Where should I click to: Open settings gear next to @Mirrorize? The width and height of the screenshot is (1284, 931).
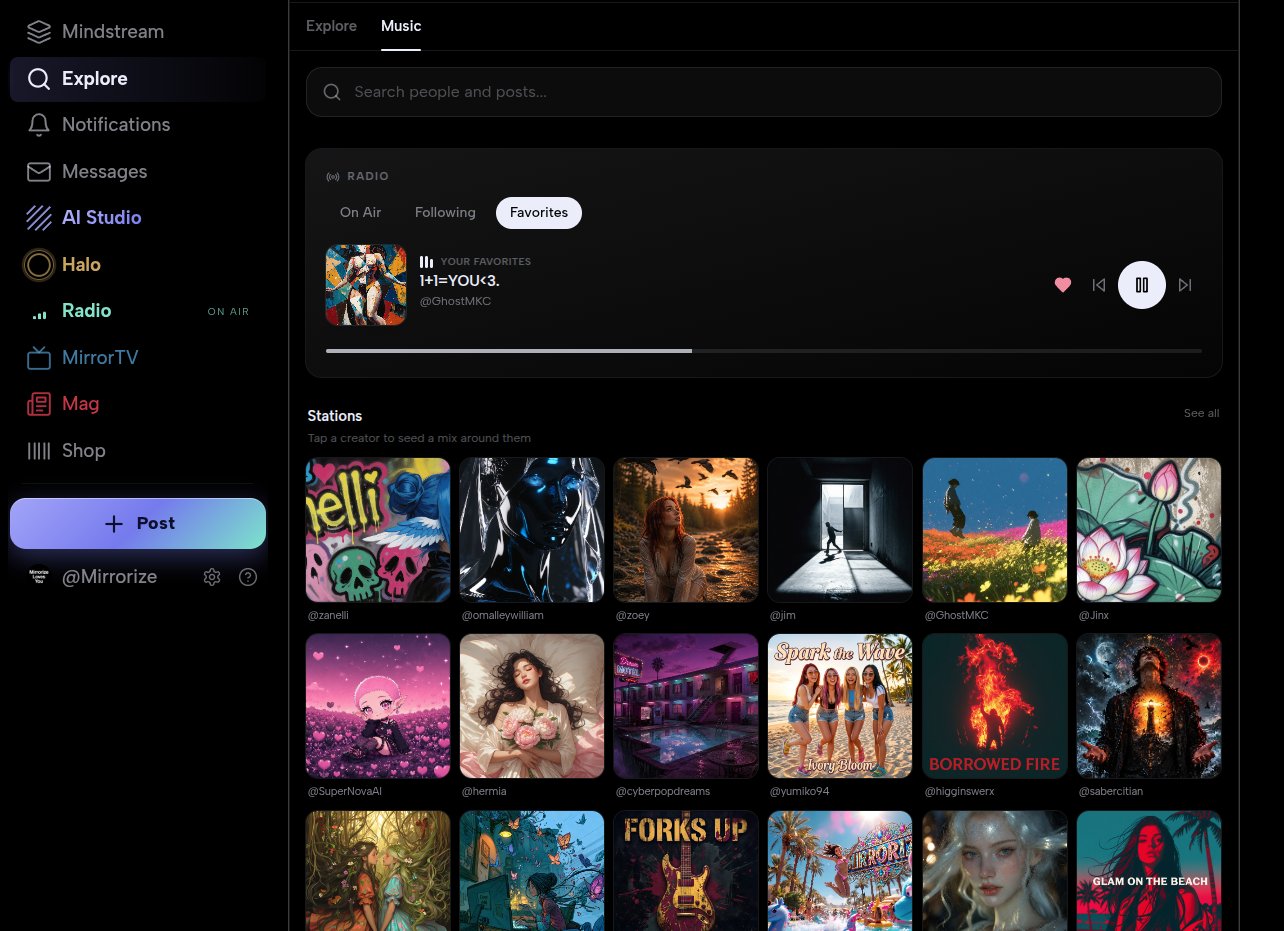coord(212,577)
